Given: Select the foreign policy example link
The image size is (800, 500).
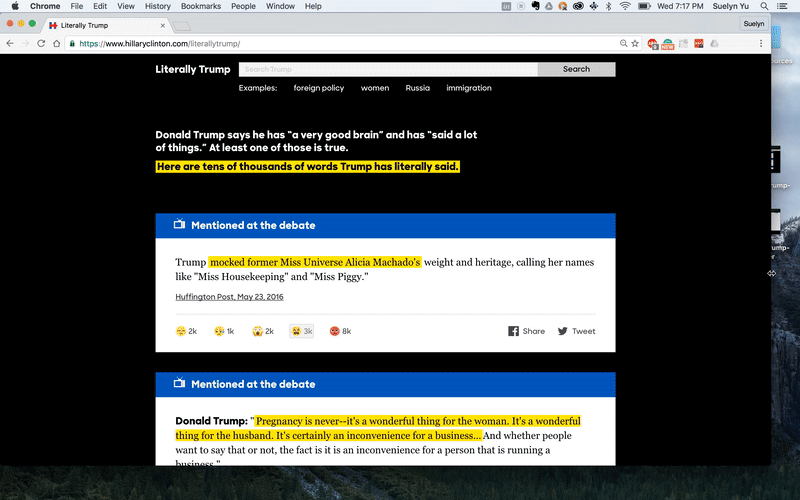Looking at the screenshot, I should tap(319, 88).
